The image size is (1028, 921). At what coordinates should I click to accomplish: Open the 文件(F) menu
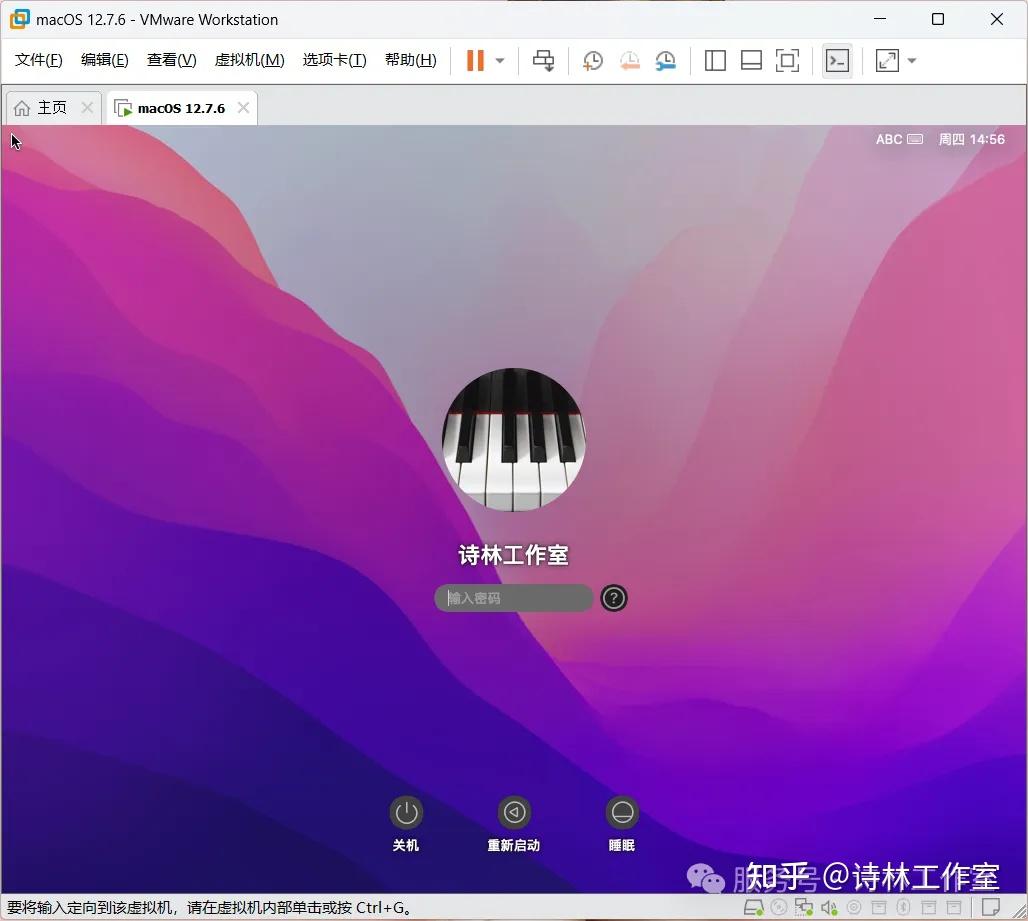coord(39,60)
